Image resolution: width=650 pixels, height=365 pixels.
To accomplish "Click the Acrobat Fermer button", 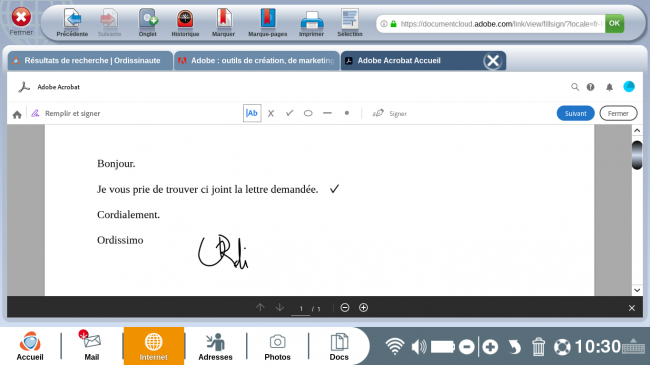I will point(618,113).
